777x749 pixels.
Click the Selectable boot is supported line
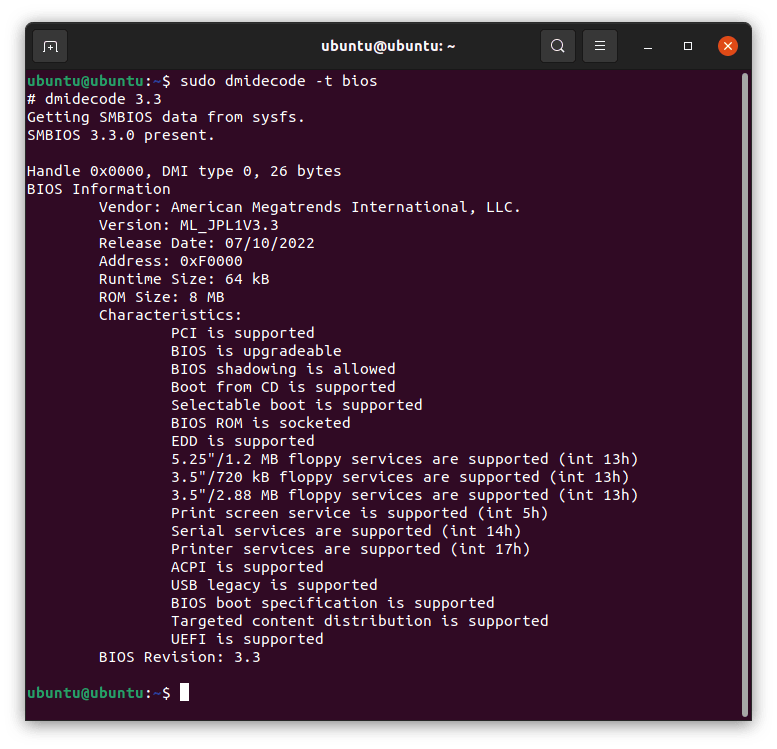click(x=296, y=405)
